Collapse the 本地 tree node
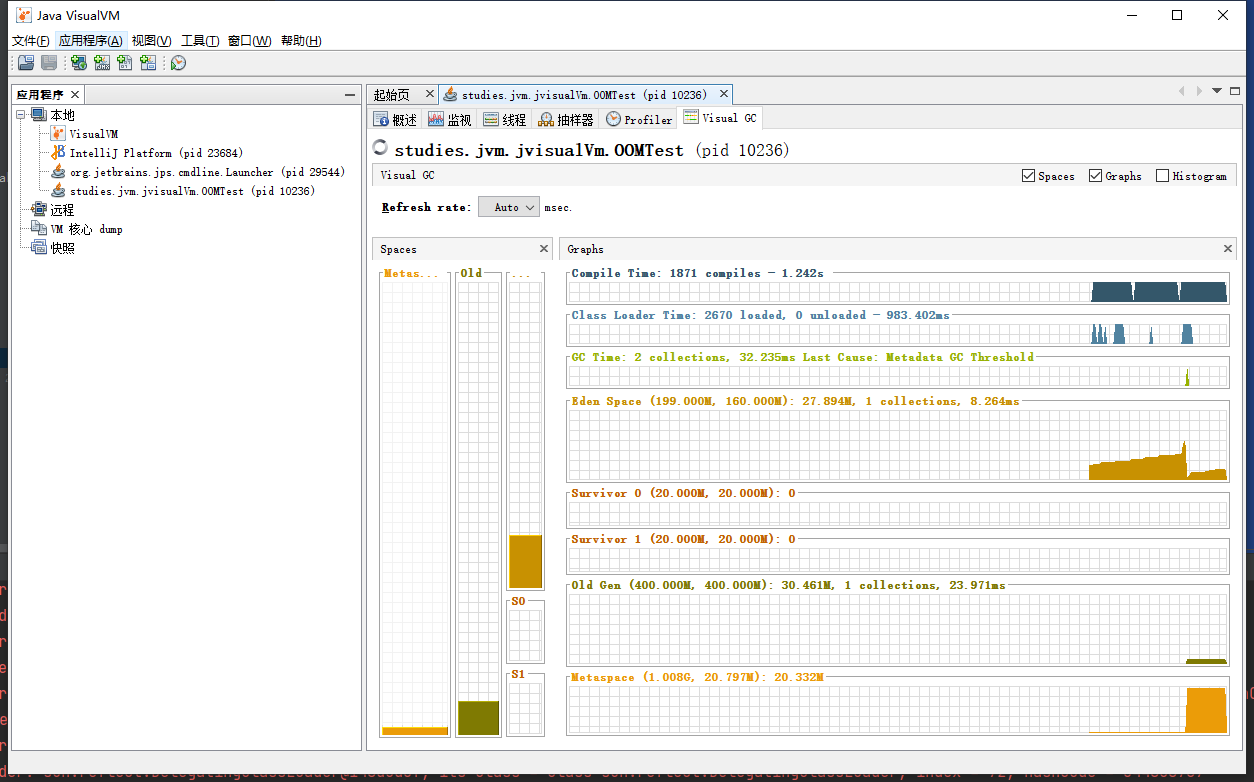This screenshot has height=782, width=1254. (x=21, y=115)
